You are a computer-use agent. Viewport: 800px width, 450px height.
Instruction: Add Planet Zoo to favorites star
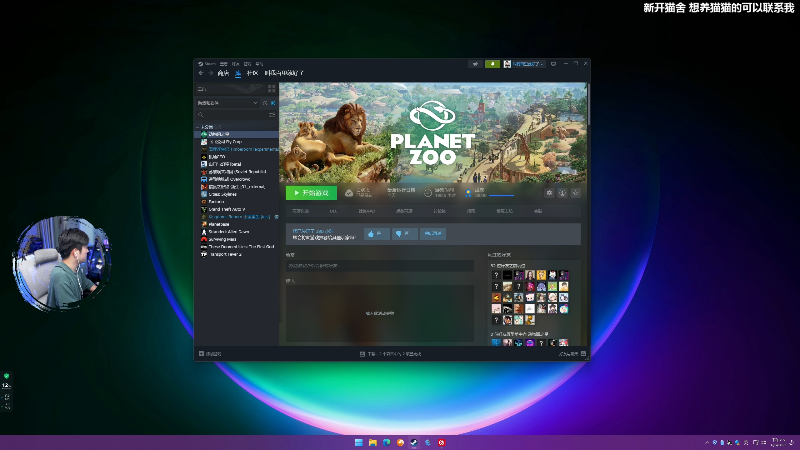click(576, 193)
